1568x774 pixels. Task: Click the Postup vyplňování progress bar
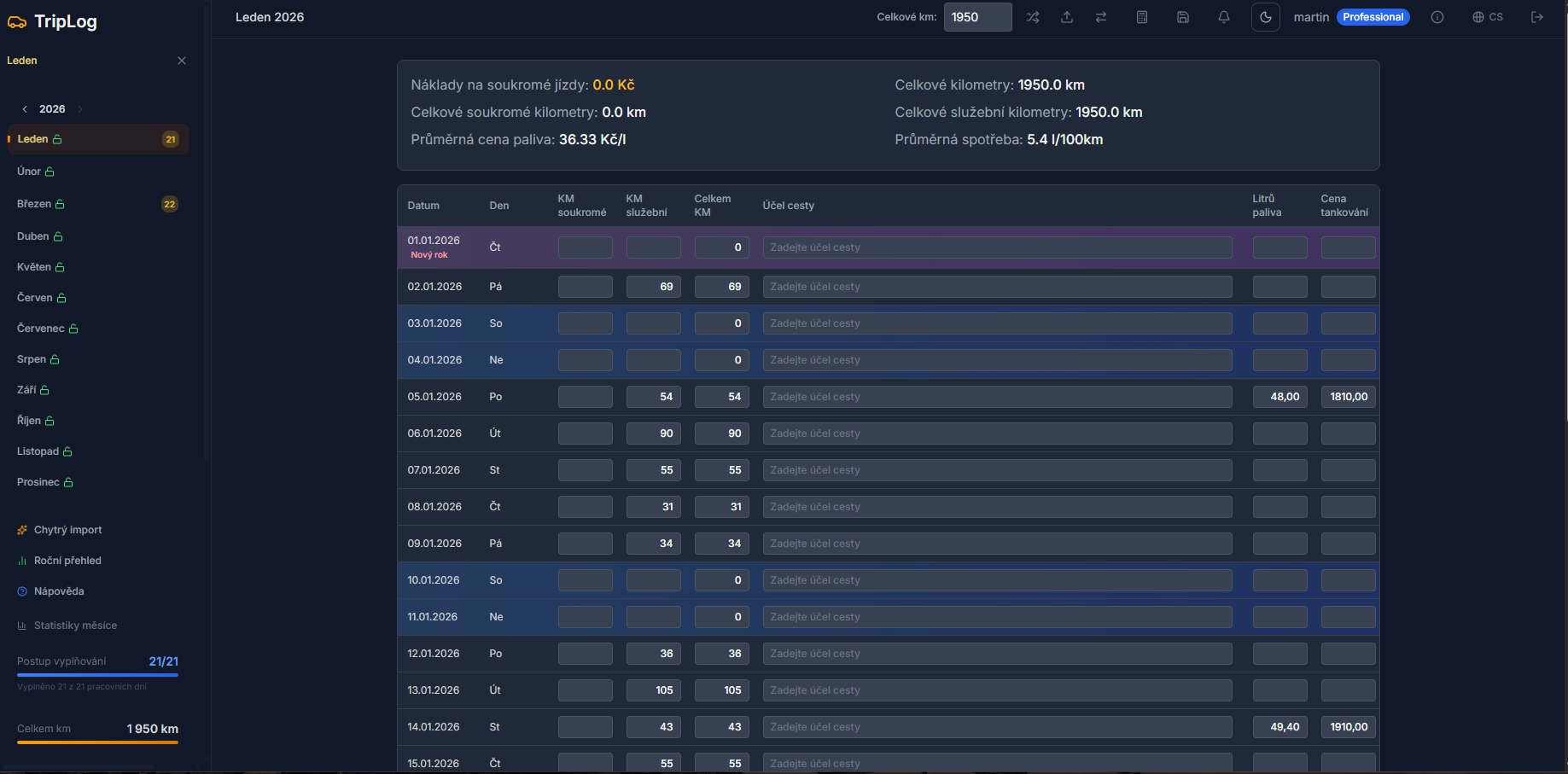97,675
